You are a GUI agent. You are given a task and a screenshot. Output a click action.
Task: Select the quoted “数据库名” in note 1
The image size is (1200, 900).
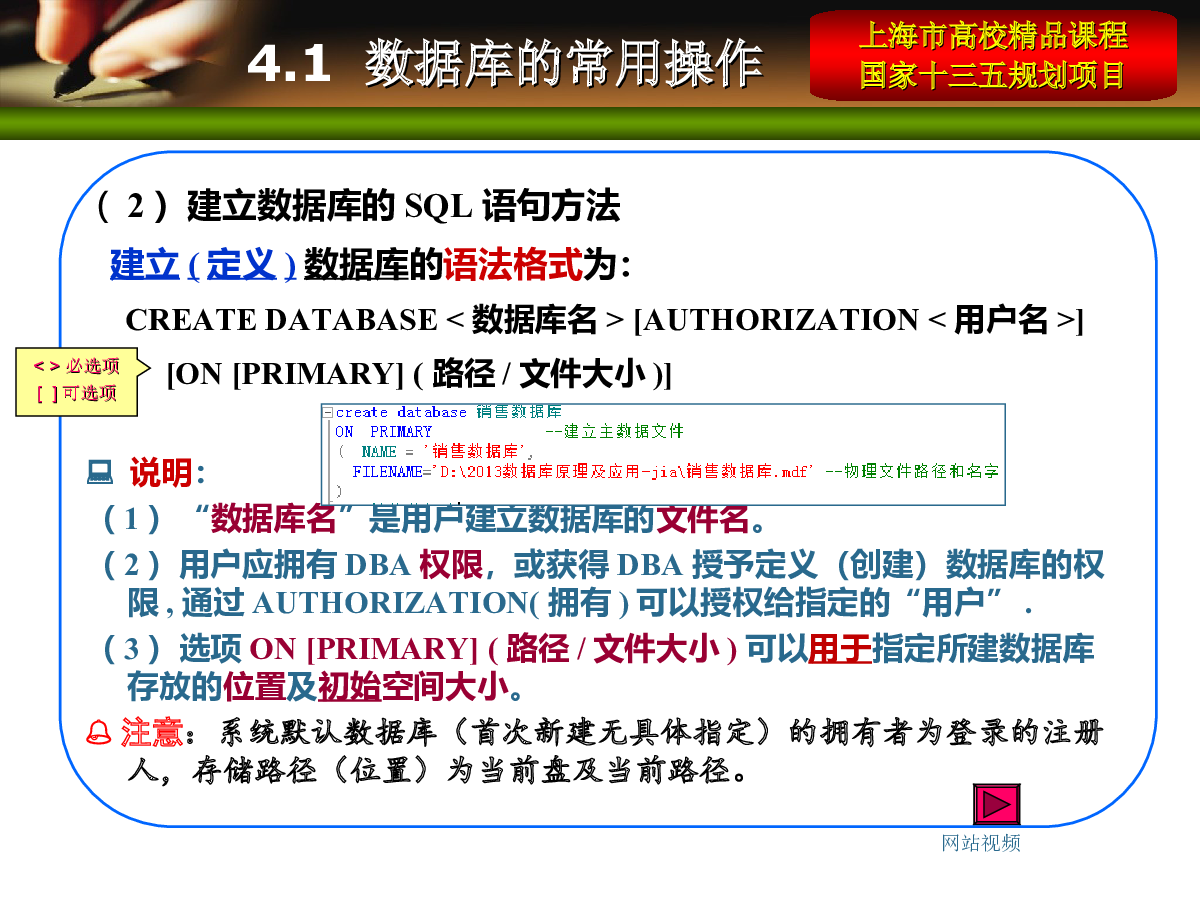click(273, 519)
